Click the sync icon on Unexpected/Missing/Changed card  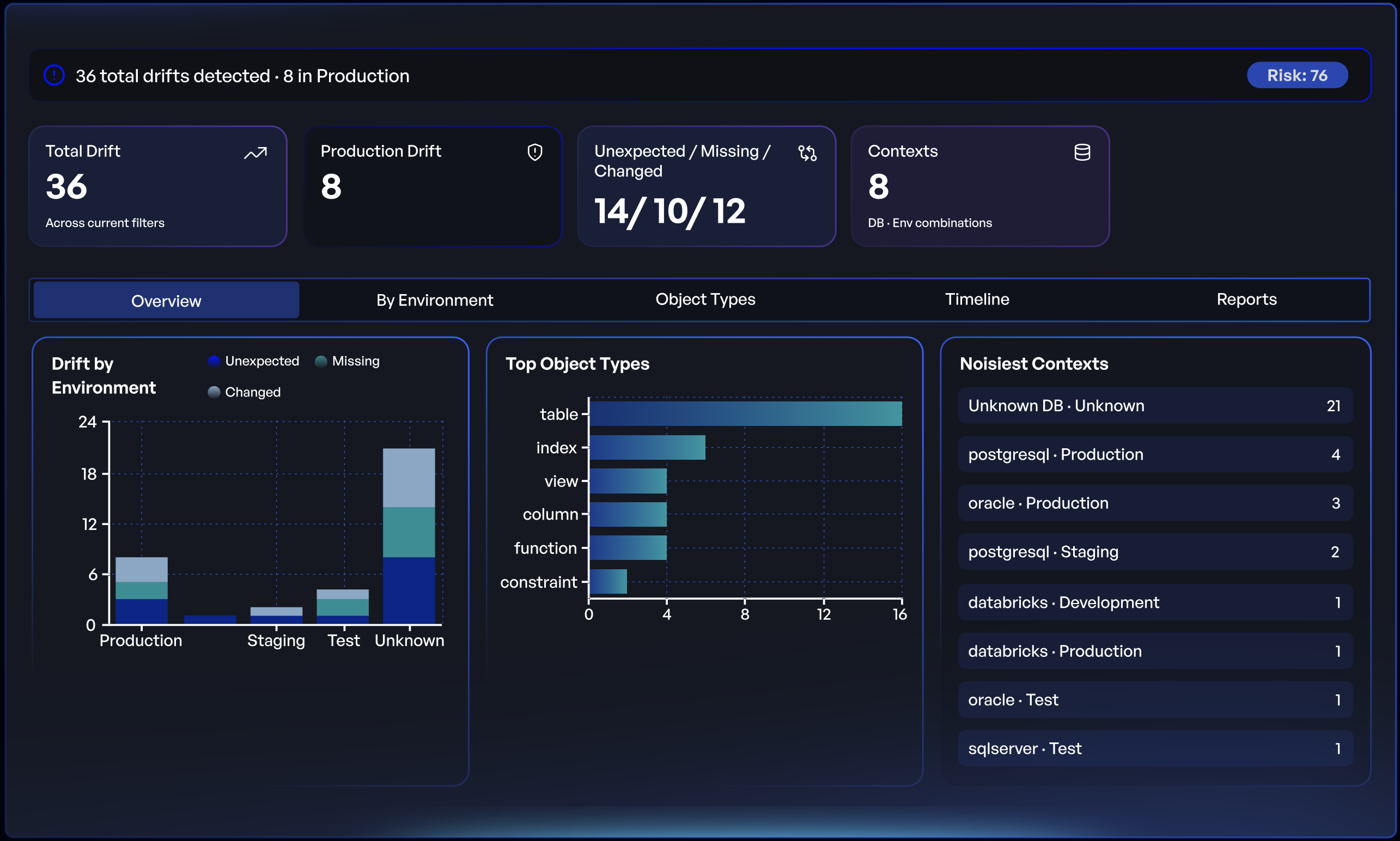807,153
